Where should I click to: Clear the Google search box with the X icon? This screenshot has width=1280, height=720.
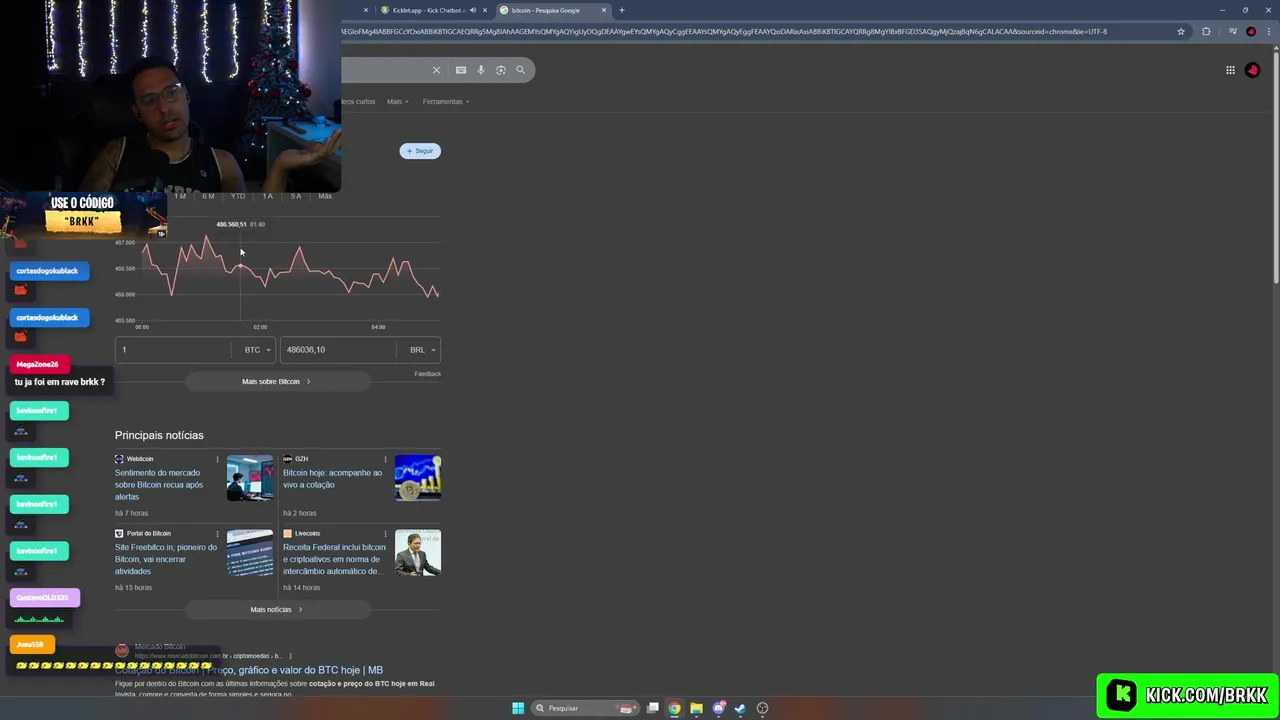click(436, 70)
